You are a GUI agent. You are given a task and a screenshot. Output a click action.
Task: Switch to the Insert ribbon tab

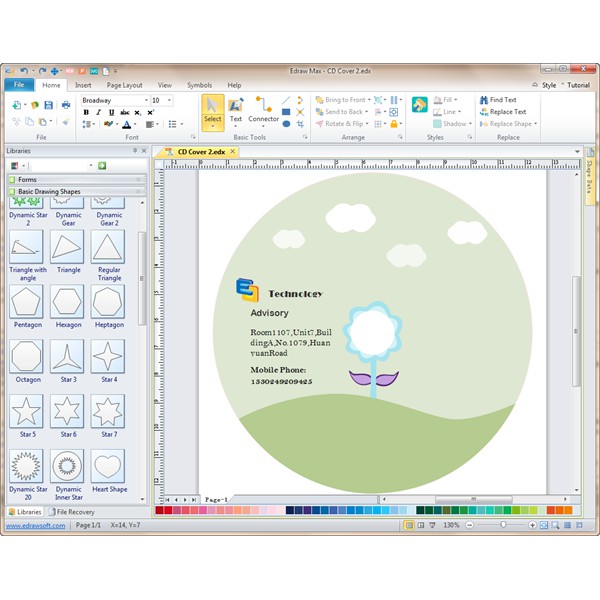click(83, 85)
